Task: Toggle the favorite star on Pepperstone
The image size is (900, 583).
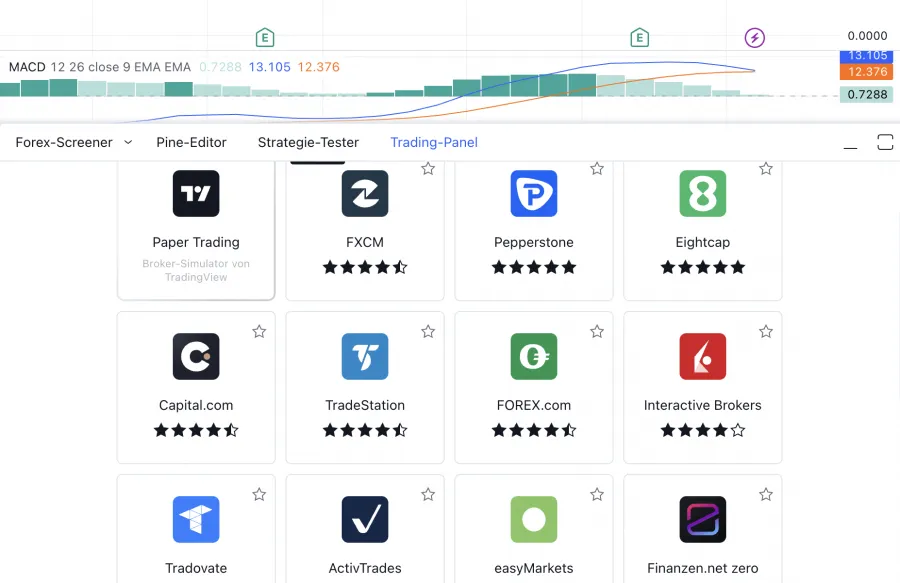Action: click(x=597, y=169)
